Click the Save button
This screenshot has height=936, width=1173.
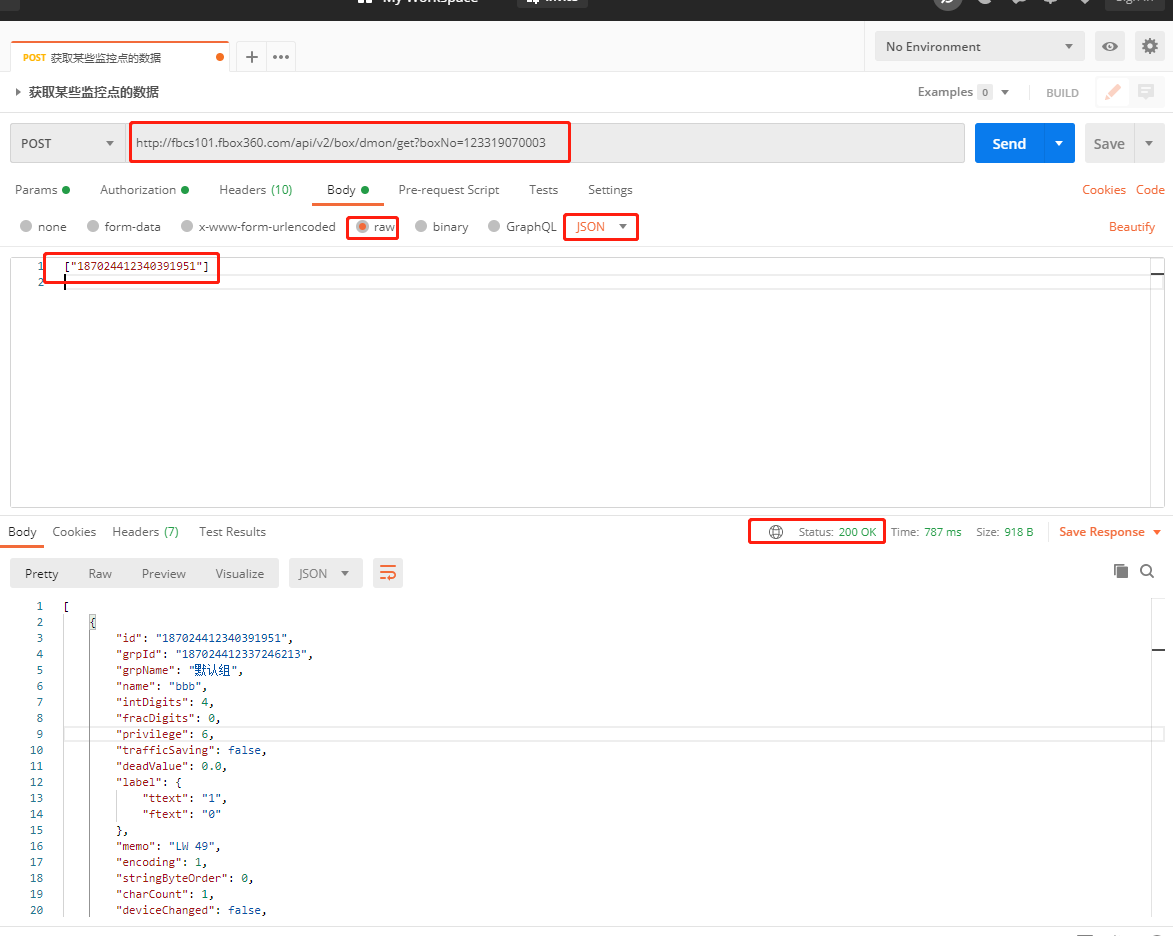(x=1109, y=143)
